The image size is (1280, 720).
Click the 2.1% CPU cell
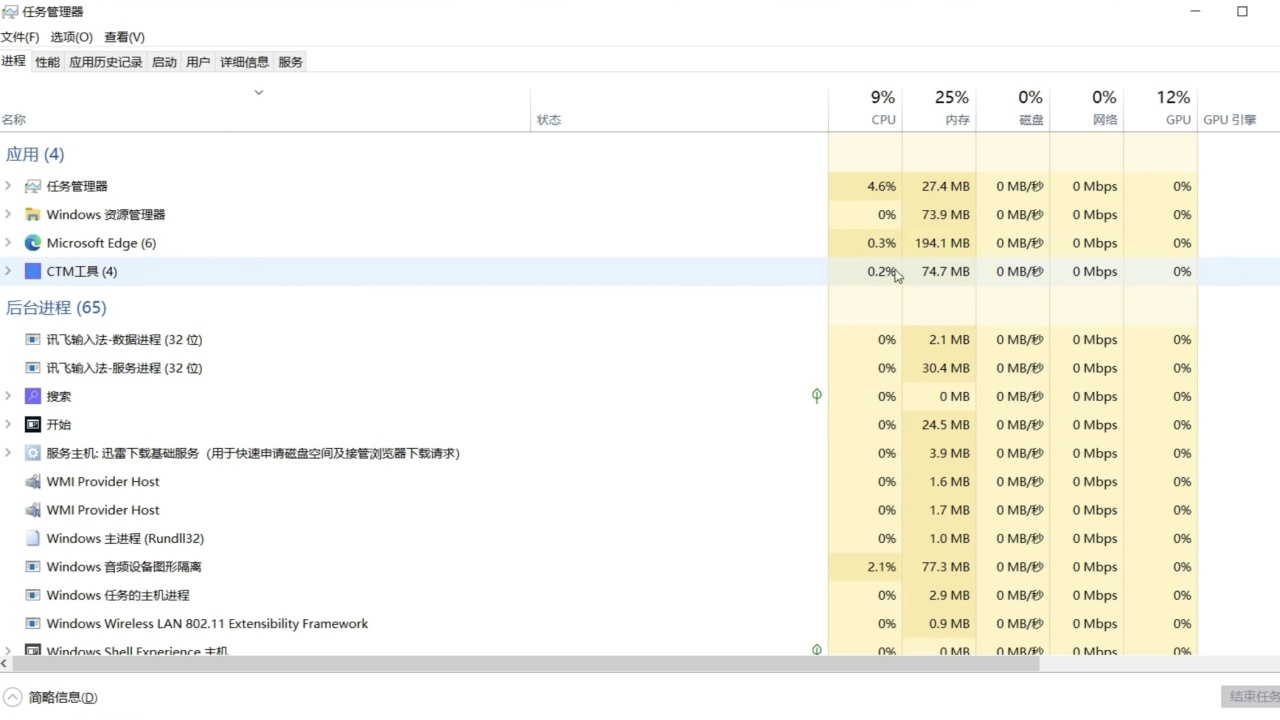point(865,567)
